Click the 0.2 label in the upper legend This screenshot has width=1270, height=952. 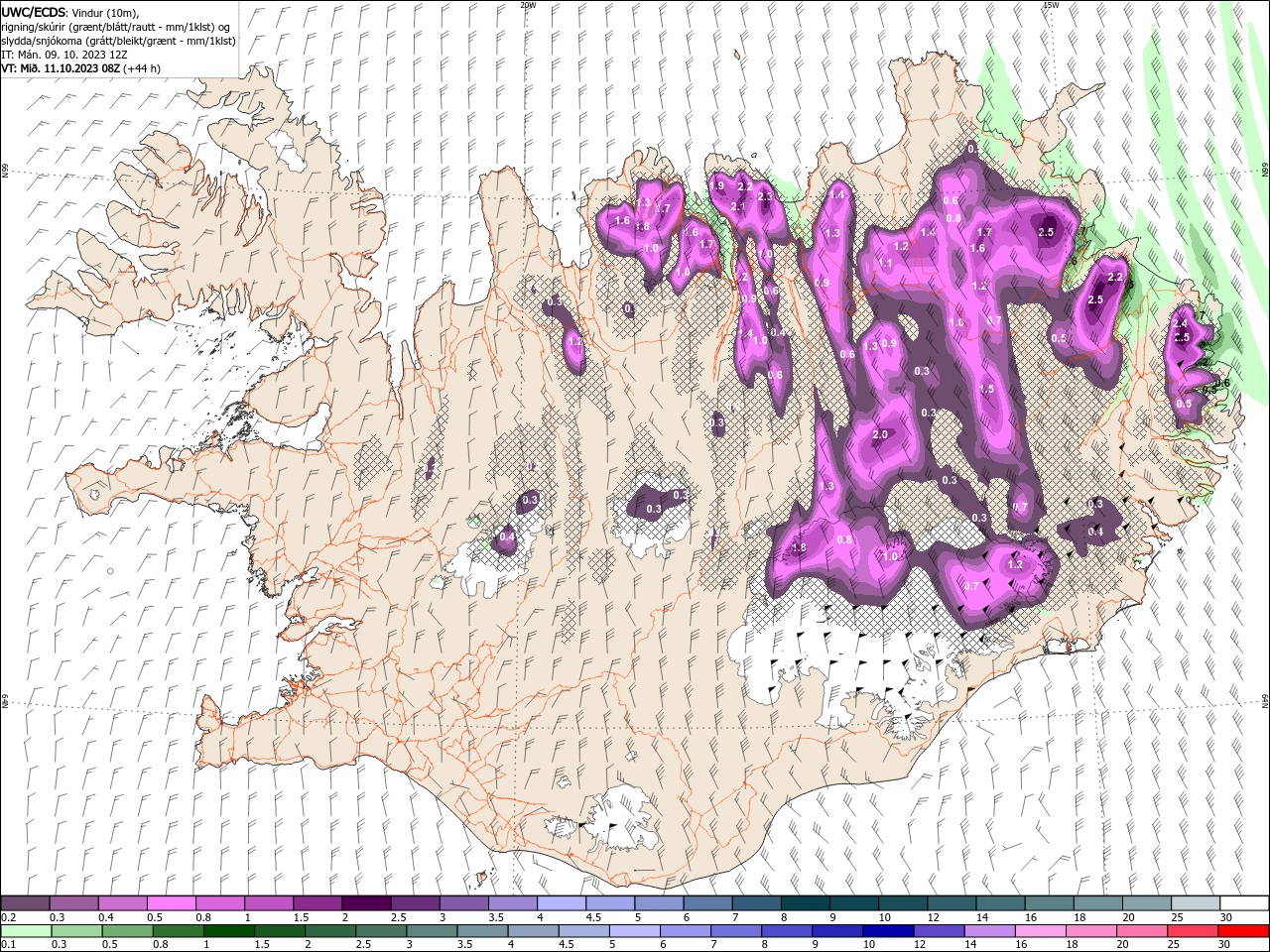pos(9,917)
